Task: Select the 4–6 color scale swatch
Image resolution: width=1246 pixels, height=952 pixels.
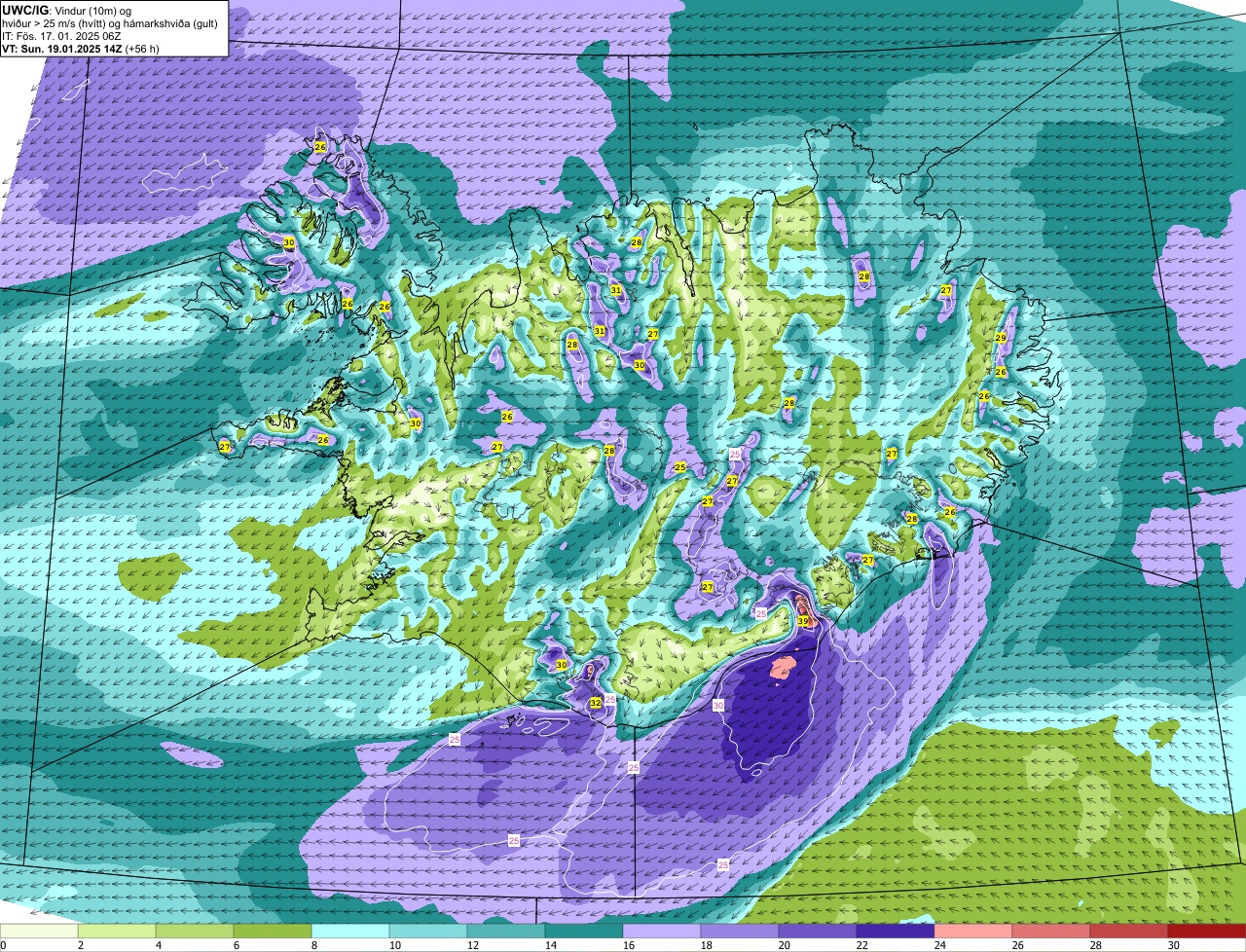Action: [195, 932]
